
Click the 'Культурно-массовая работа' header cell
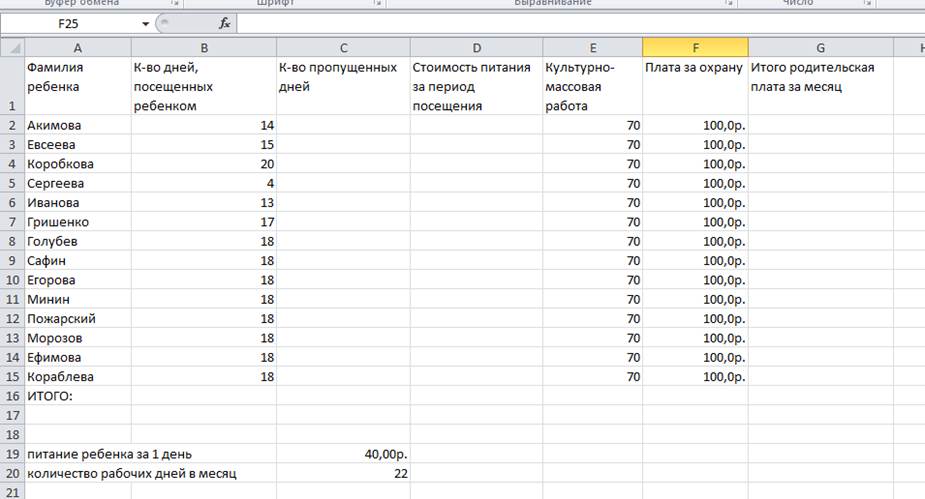tap(593, 86)
